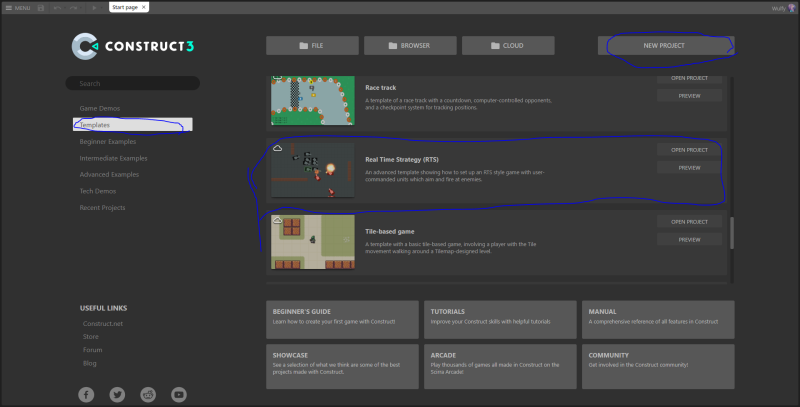This screenshot has height=407, width=800.
Task: Click the Construct 3 logo
Action: click(133, 46)
